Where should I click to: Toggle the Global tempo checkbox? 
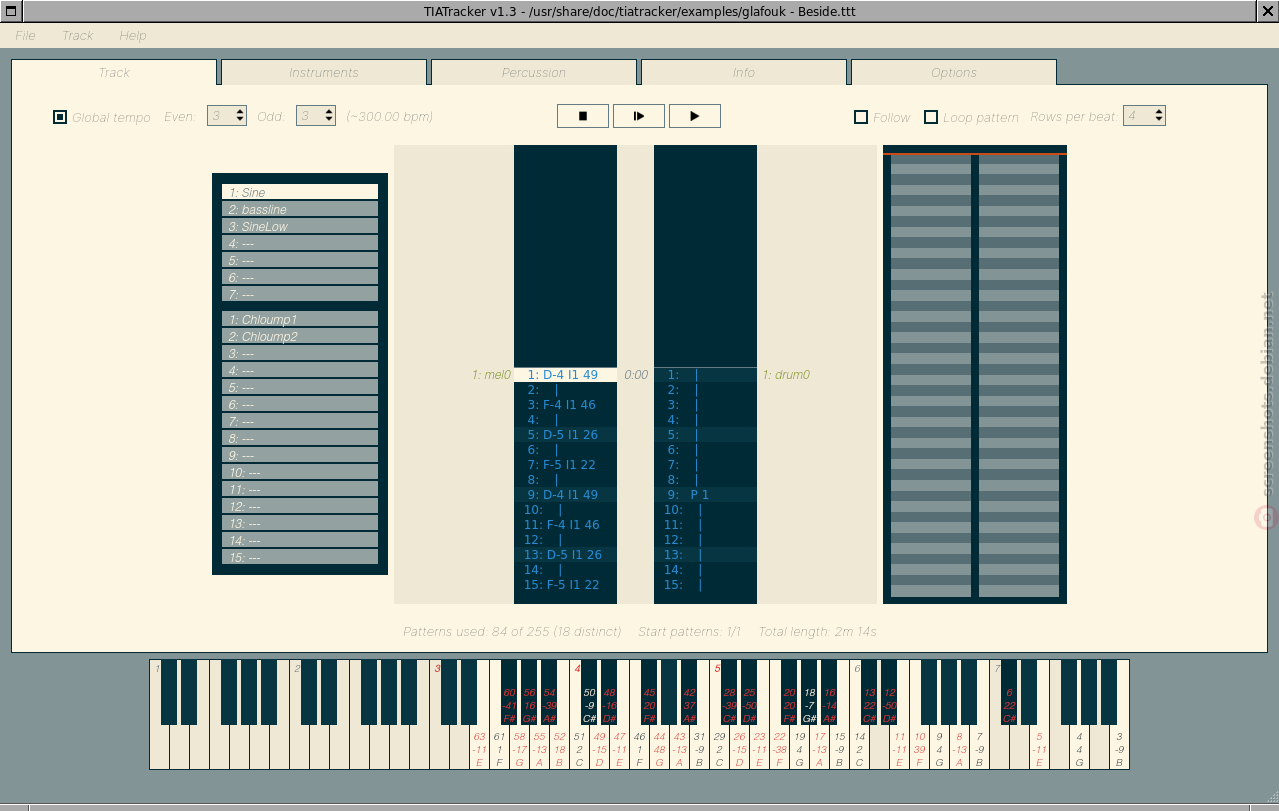click(60, 117)
